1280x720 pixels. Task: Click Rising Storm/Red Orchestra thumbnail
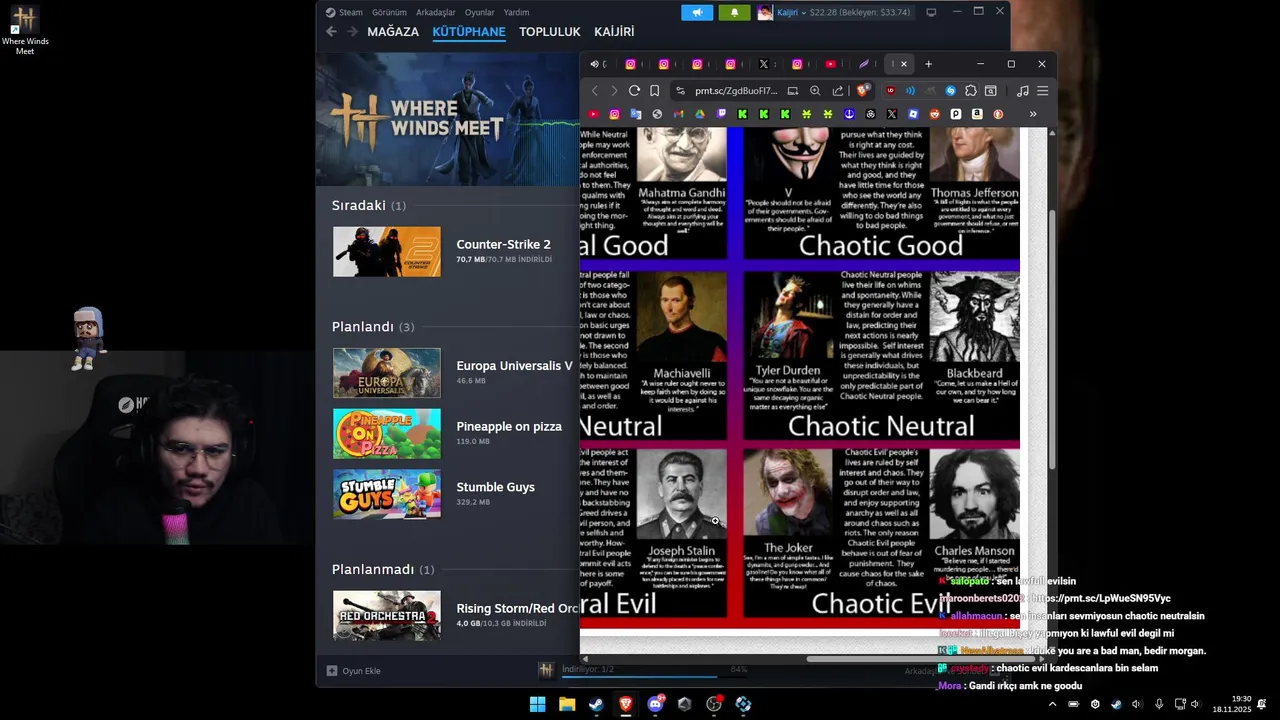[387, 616]
